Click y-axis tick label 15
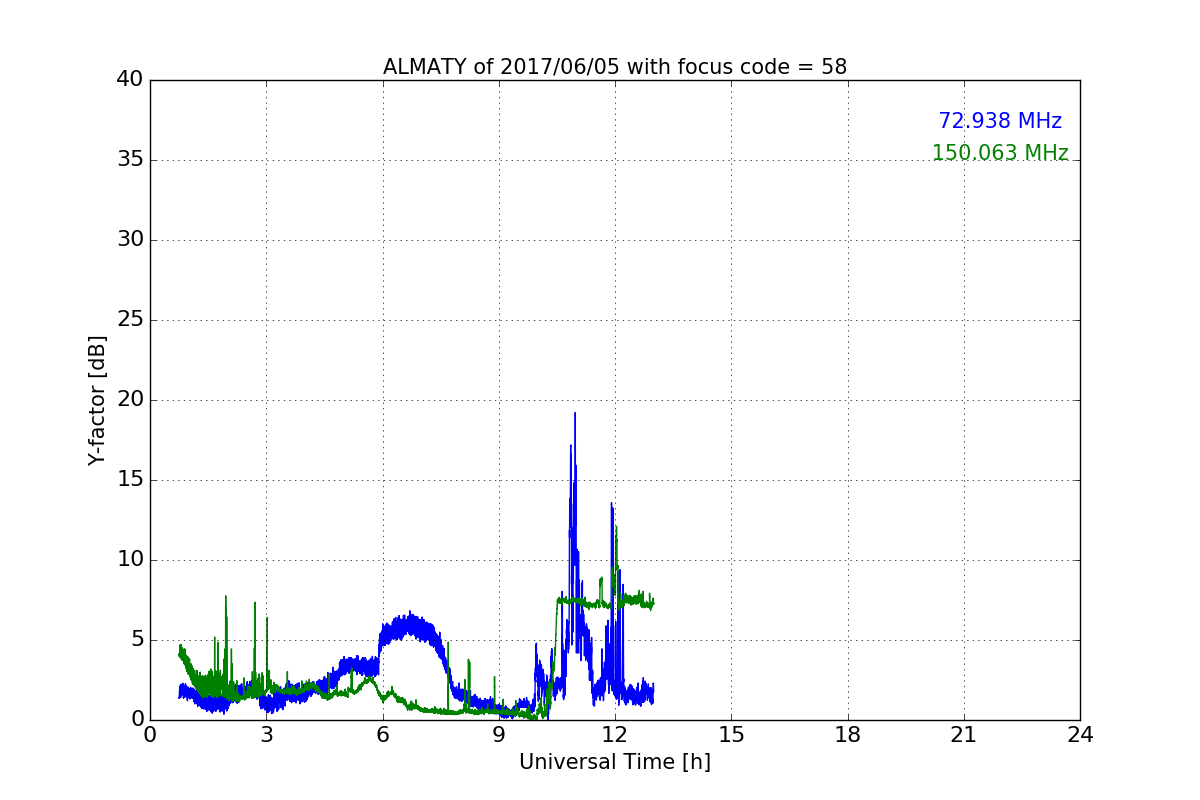Screen dimensions: 1200x800 click(130, 480)
